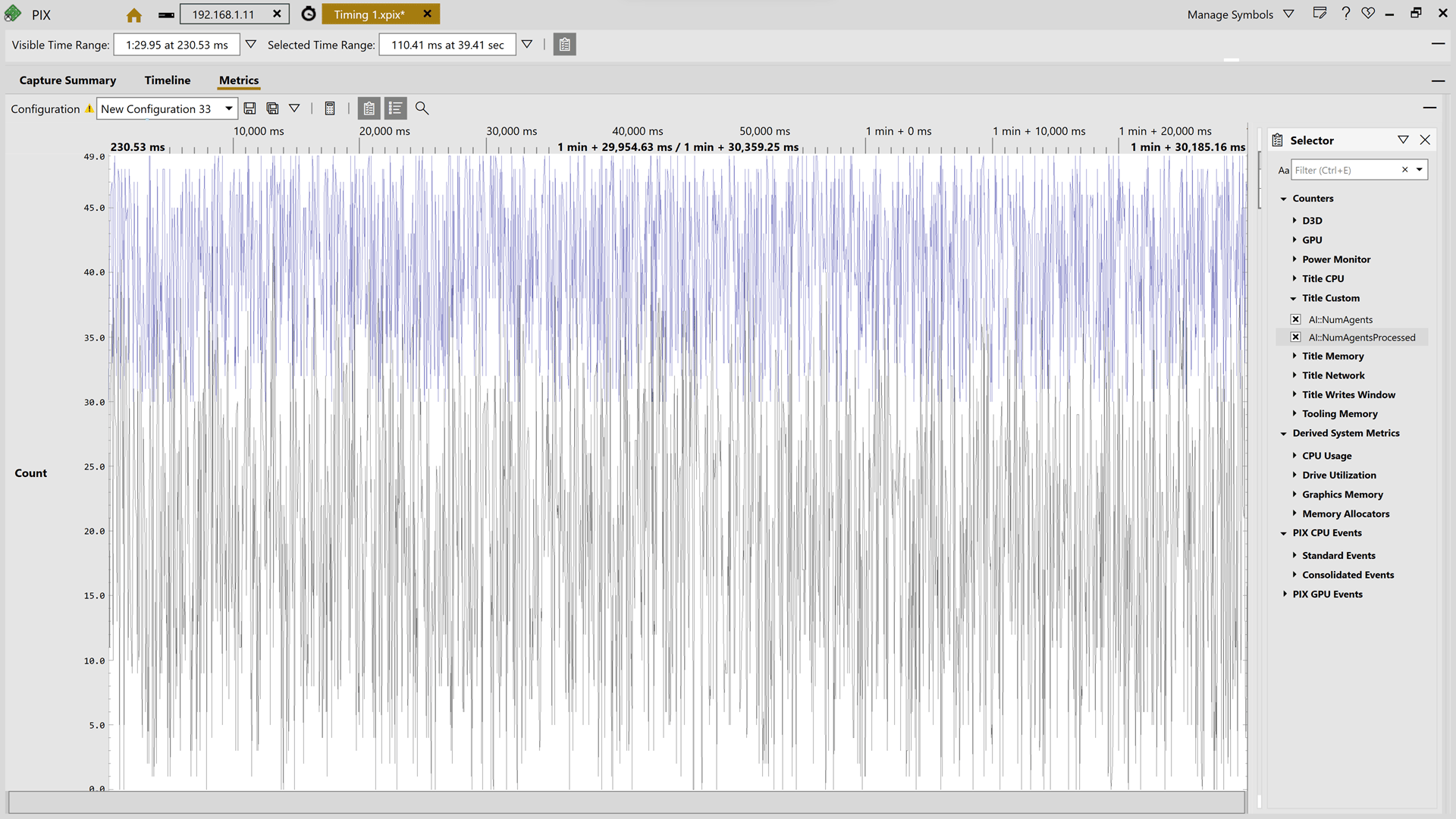Image resolution: width=1456 pixels, height=819 pixels.
Task: Click the stopwatch timing capture icon
Action: coord(309,14)
